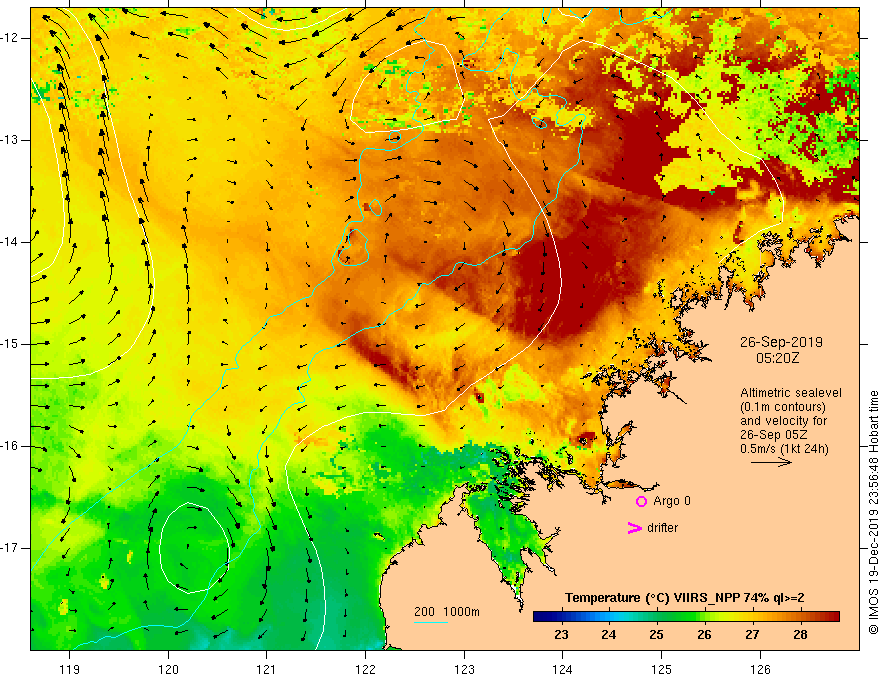Viewport: 880px width, 680px height.
Task: Click the '0.5m/s (1kt 24h)' label
Action: point(785,449)
